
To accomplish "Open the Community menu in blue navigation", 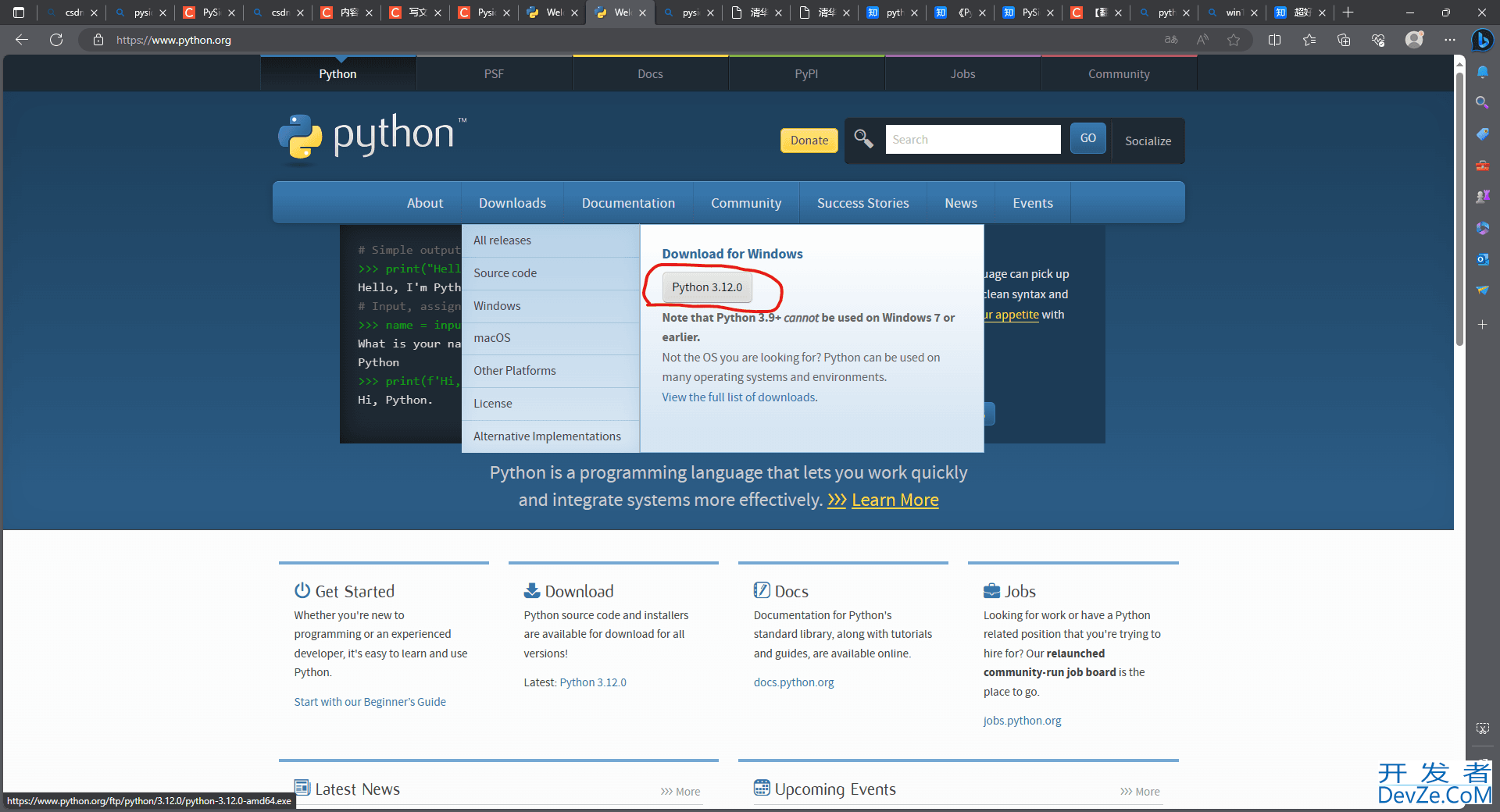I will point(746,203).
